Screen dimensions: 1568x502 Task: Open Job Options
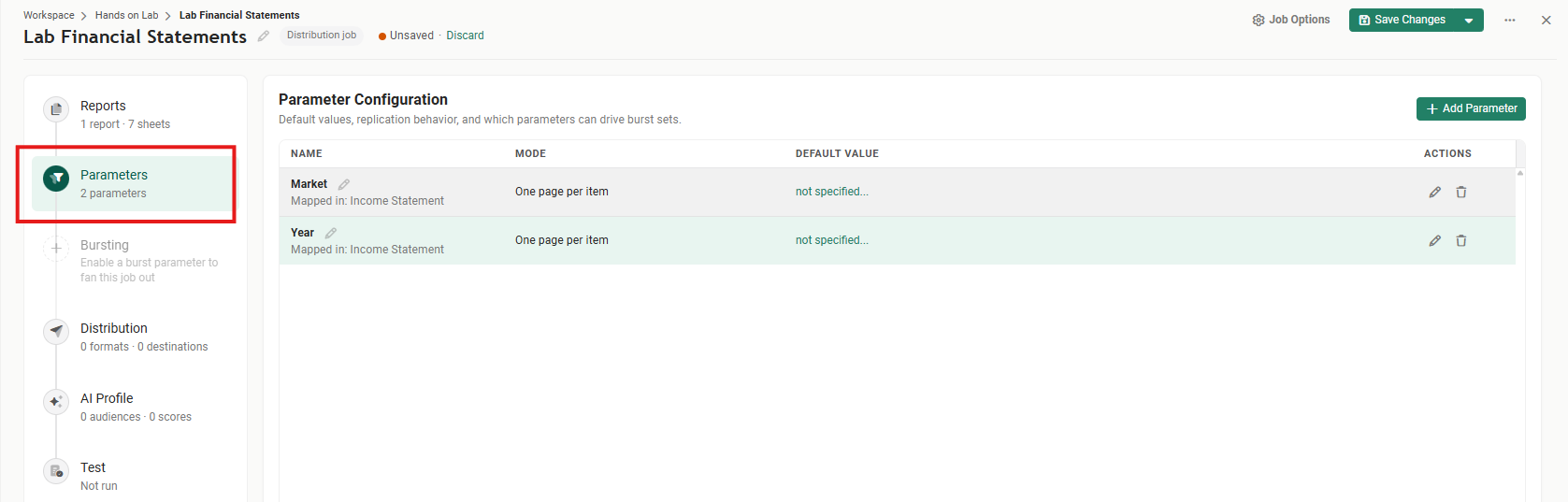pyautogui.click(x=1291, y=20)
